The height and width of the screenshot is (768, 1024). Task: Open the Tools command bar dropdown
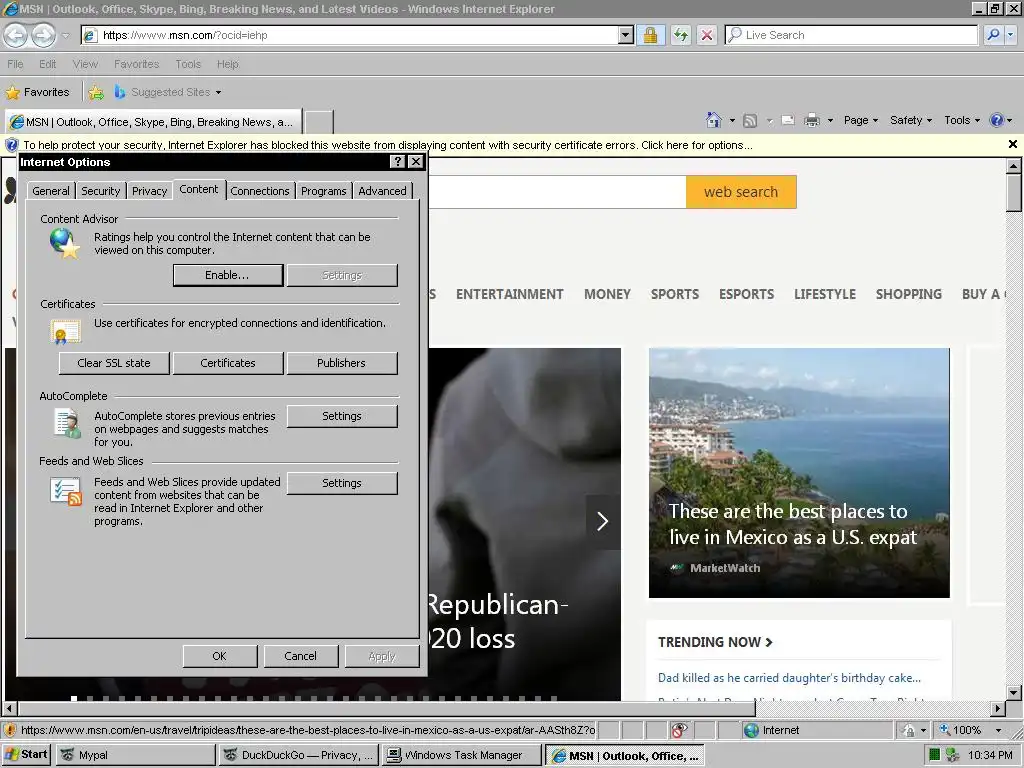pos(962,120)
